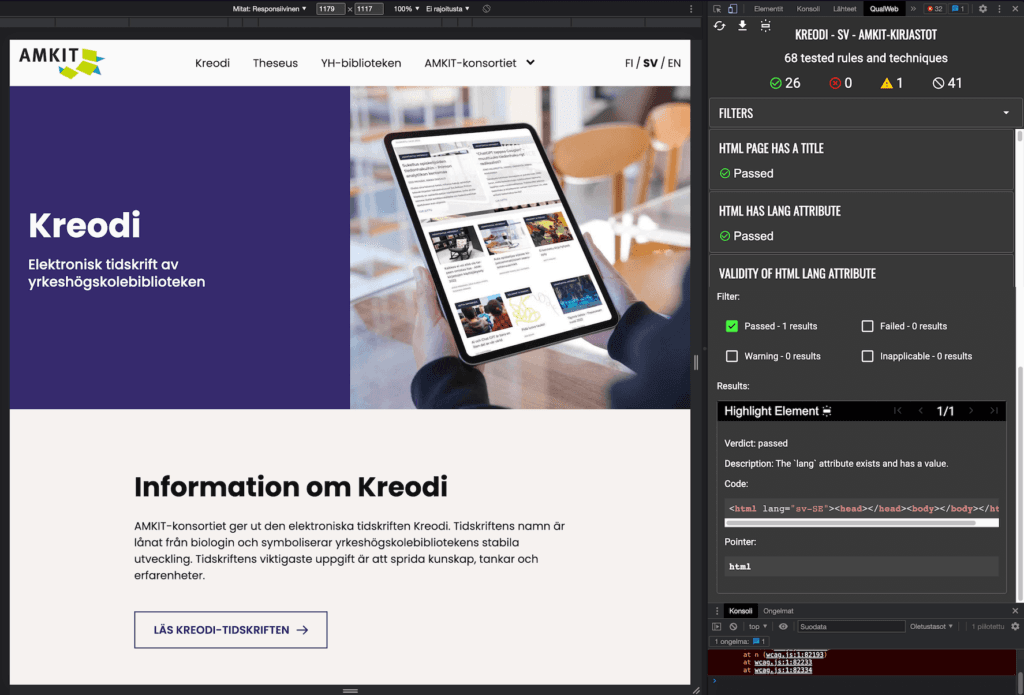Toggle the device toolbar icon in DevTools
The image size is (1024, 695).
(732, 8)
